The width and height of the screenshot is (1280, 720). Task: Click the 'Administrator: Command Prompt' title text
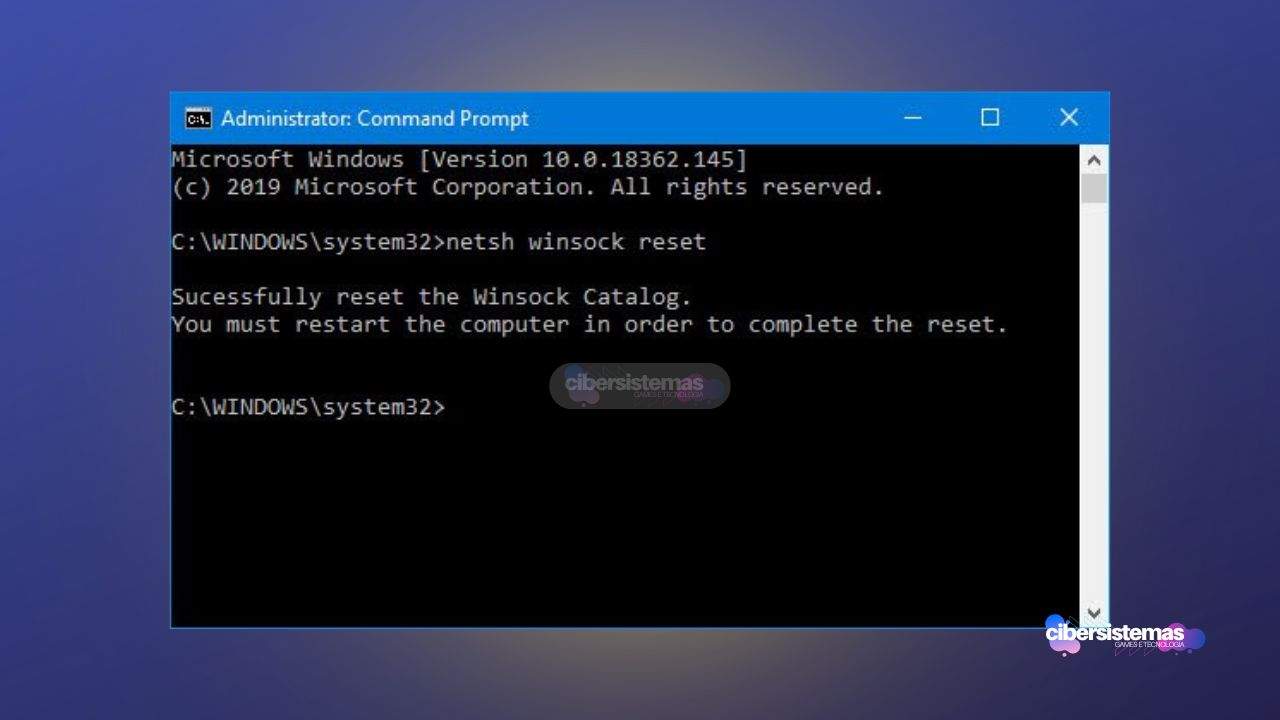click(374, 118)
